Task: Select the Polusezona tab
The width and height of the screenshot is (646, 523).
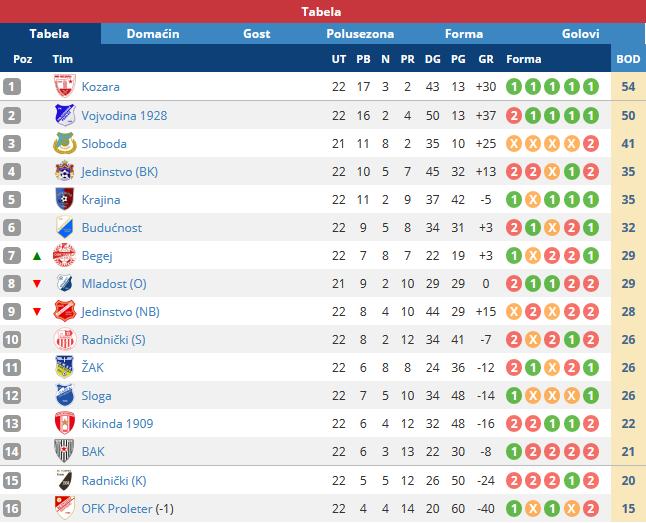Action: click(360, 34)
